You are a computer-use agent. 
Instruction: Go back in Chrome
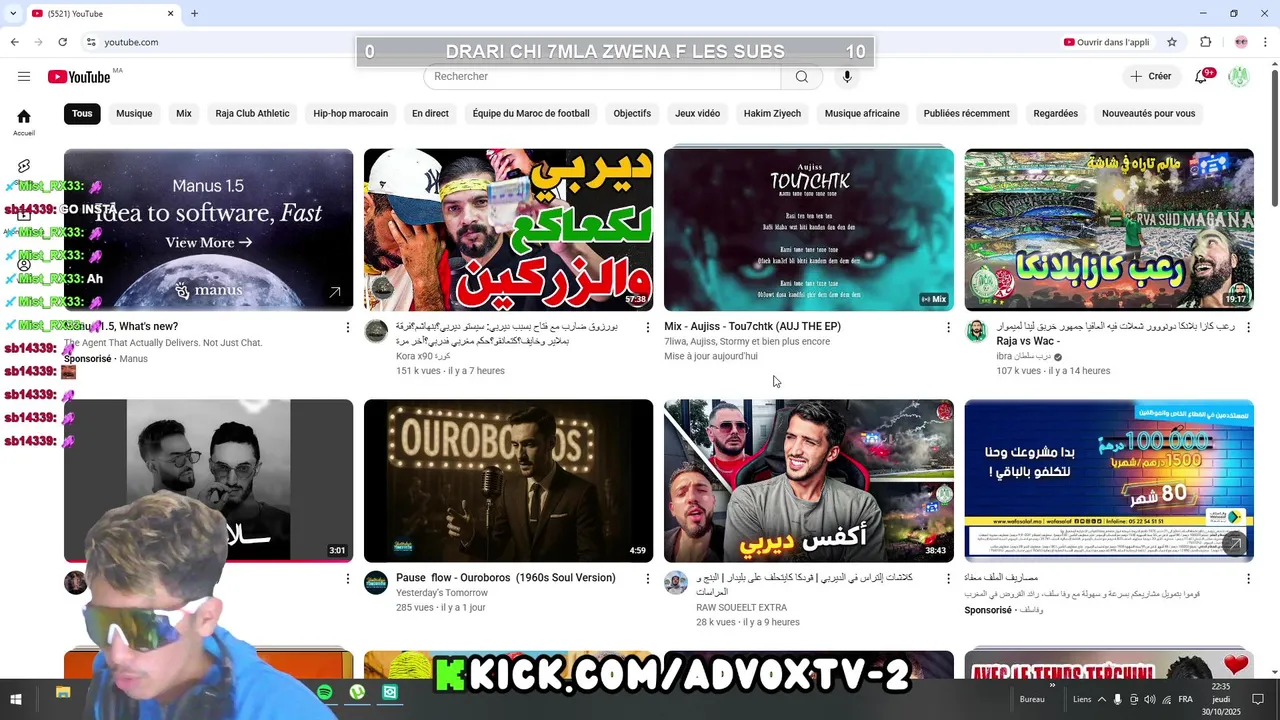point(14,42)
